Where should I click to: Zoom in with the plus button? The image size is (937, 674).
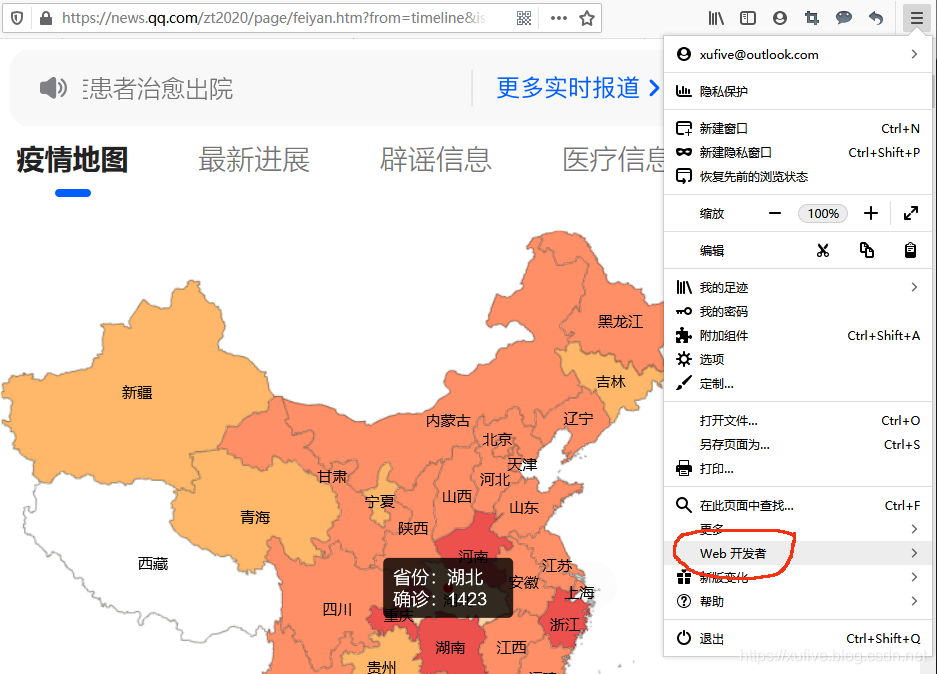(871, 213)
